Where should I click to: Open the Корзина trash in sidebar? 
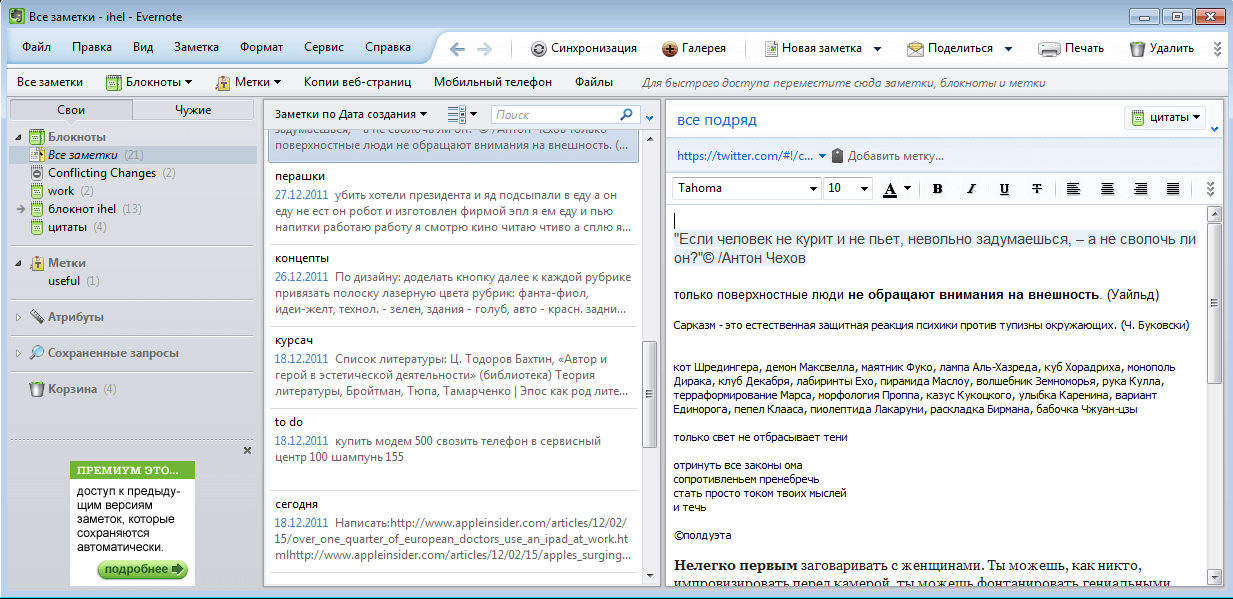[71, 389]
